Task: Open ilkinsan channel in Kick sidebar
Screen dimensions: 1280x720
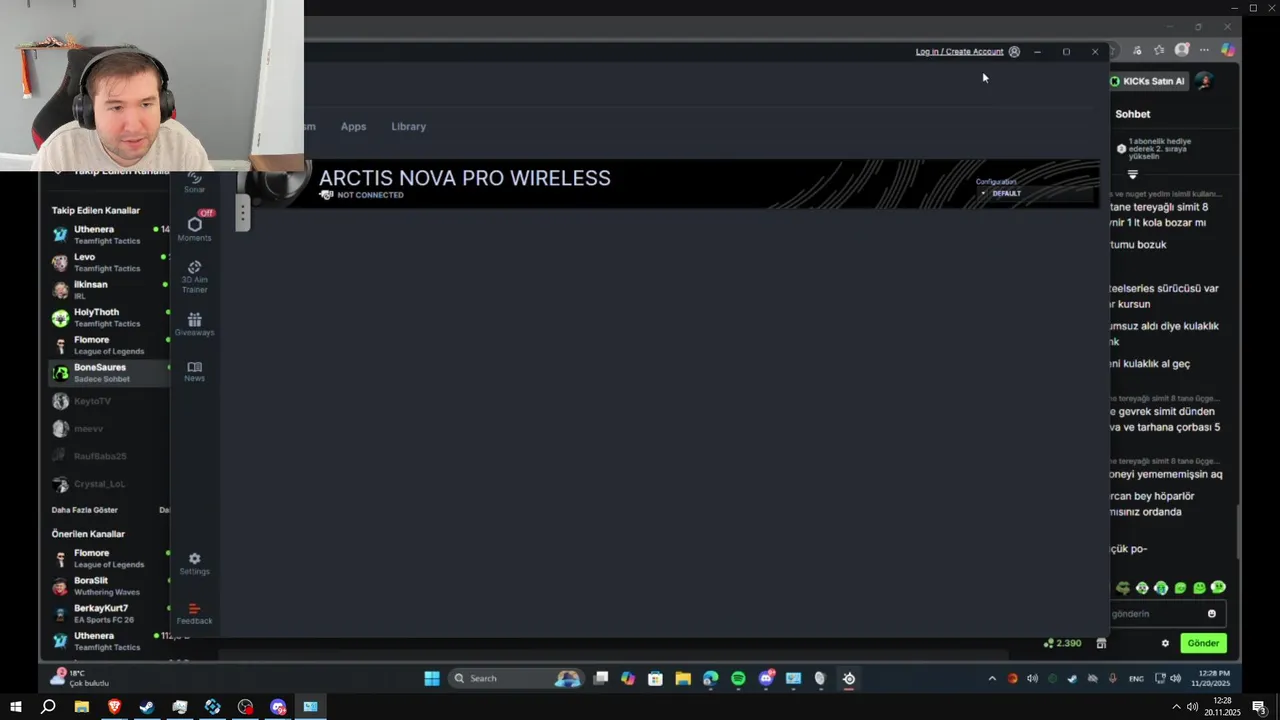Action: 110,290
